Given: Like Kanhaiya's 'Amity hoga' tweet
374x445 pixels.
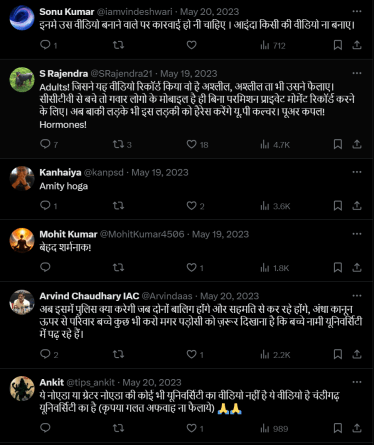Looking at the screenshot, I should (x=195, y=206).
